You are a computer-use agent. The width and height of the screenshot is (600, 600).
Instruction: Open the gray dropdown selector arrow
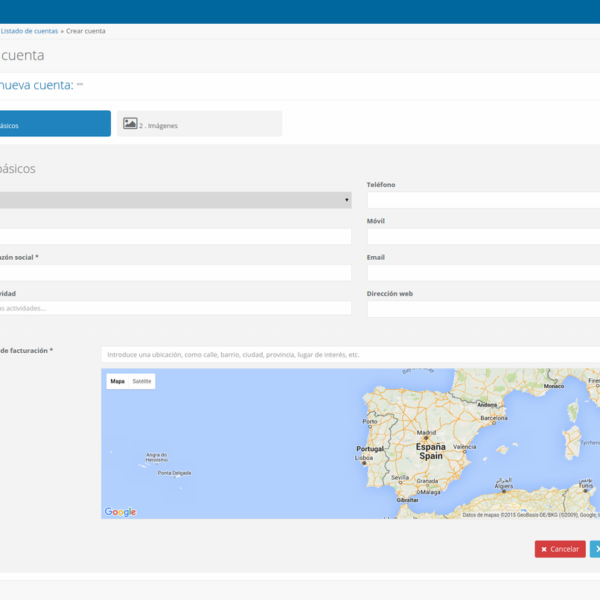tap(347, 201)
